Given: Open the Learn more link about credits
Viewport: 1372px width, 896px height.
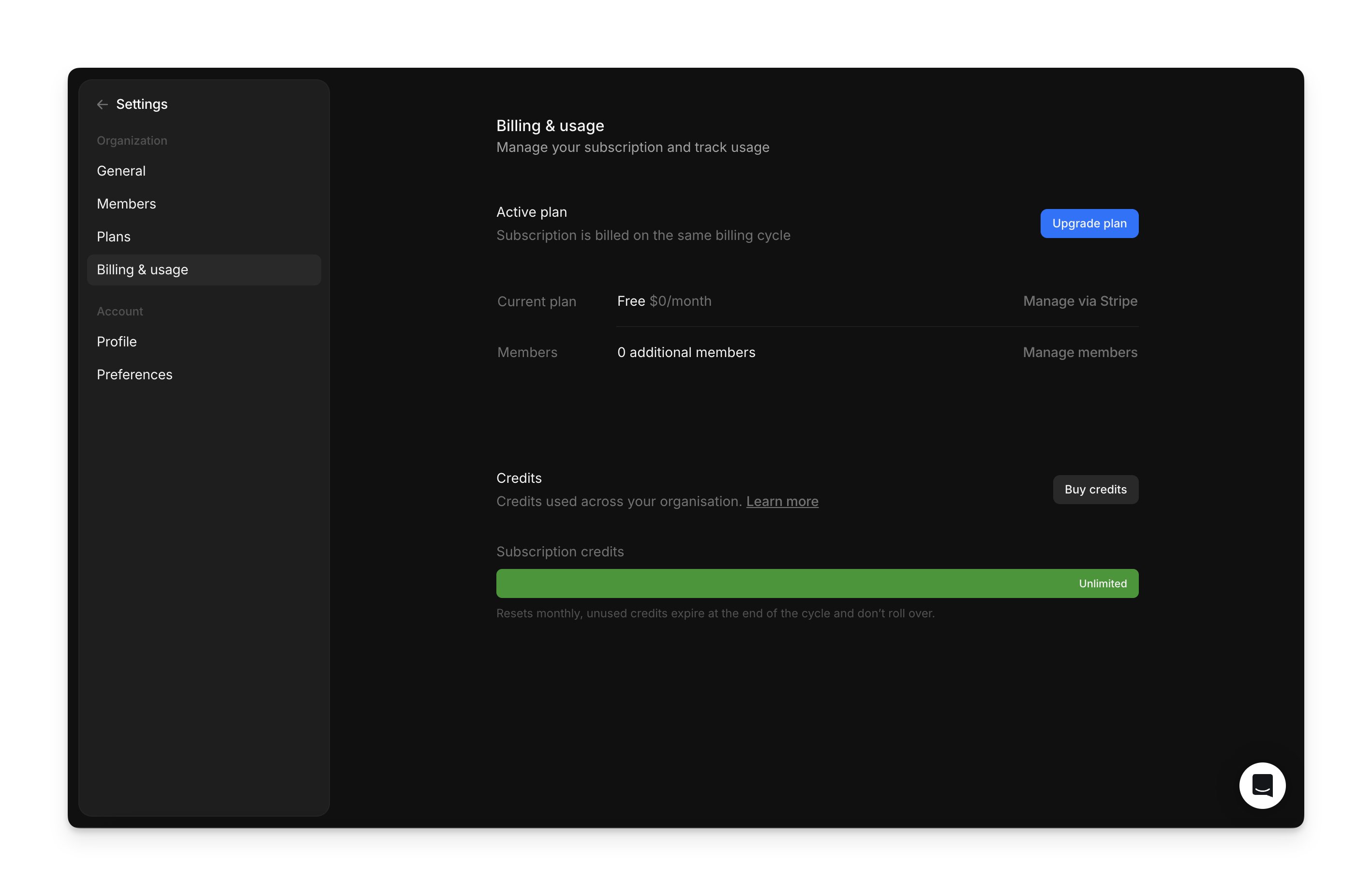Looking at the screenshot, I should [x=782, y=501].
